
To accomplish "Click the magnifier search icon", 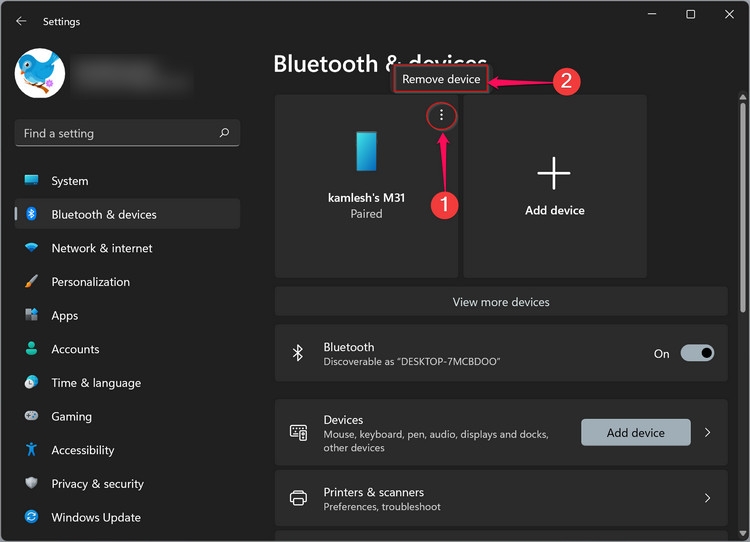I will [x=224, y=133].
